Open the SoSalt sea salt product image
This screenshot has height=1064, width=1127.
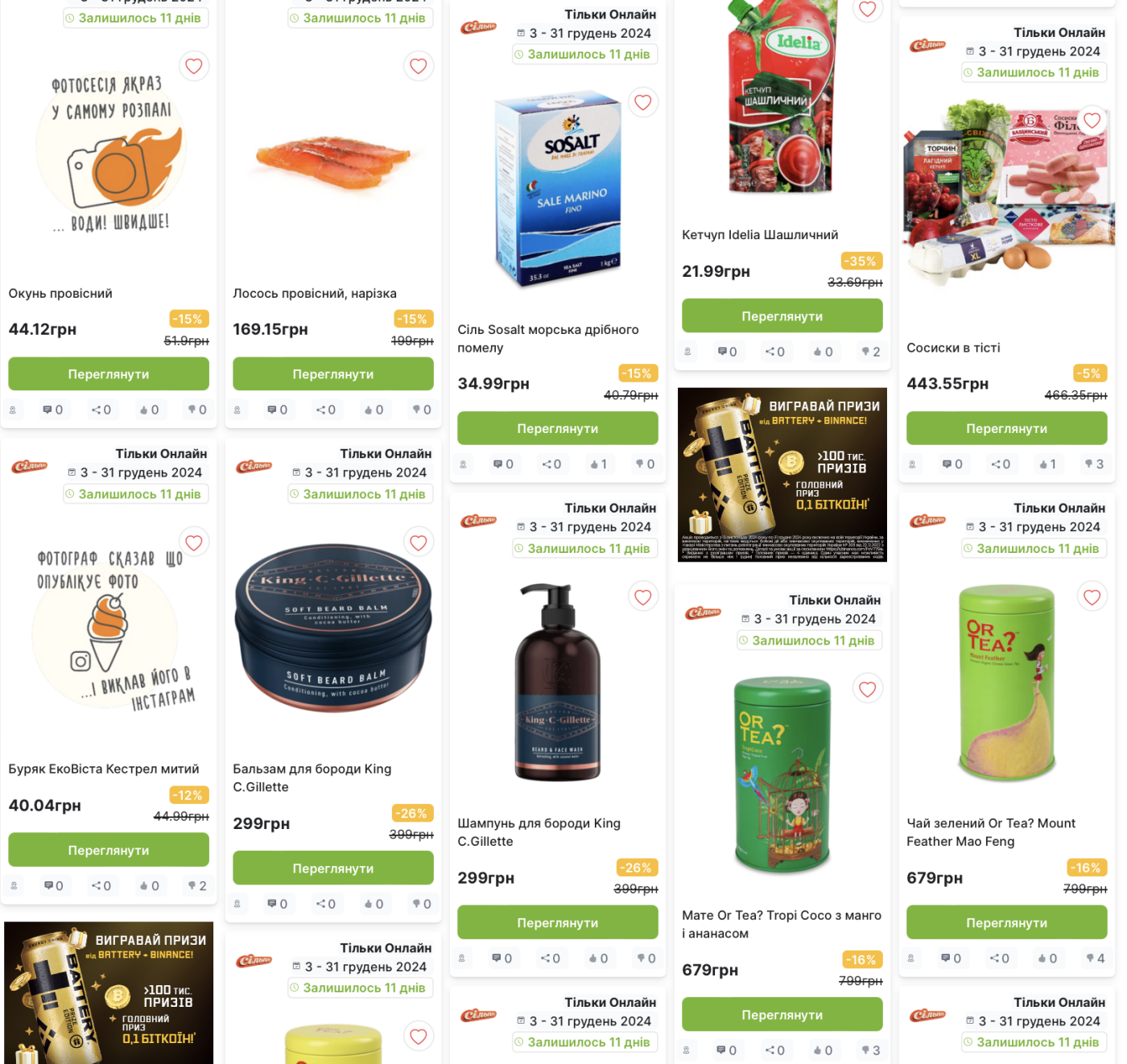(558, 191)
